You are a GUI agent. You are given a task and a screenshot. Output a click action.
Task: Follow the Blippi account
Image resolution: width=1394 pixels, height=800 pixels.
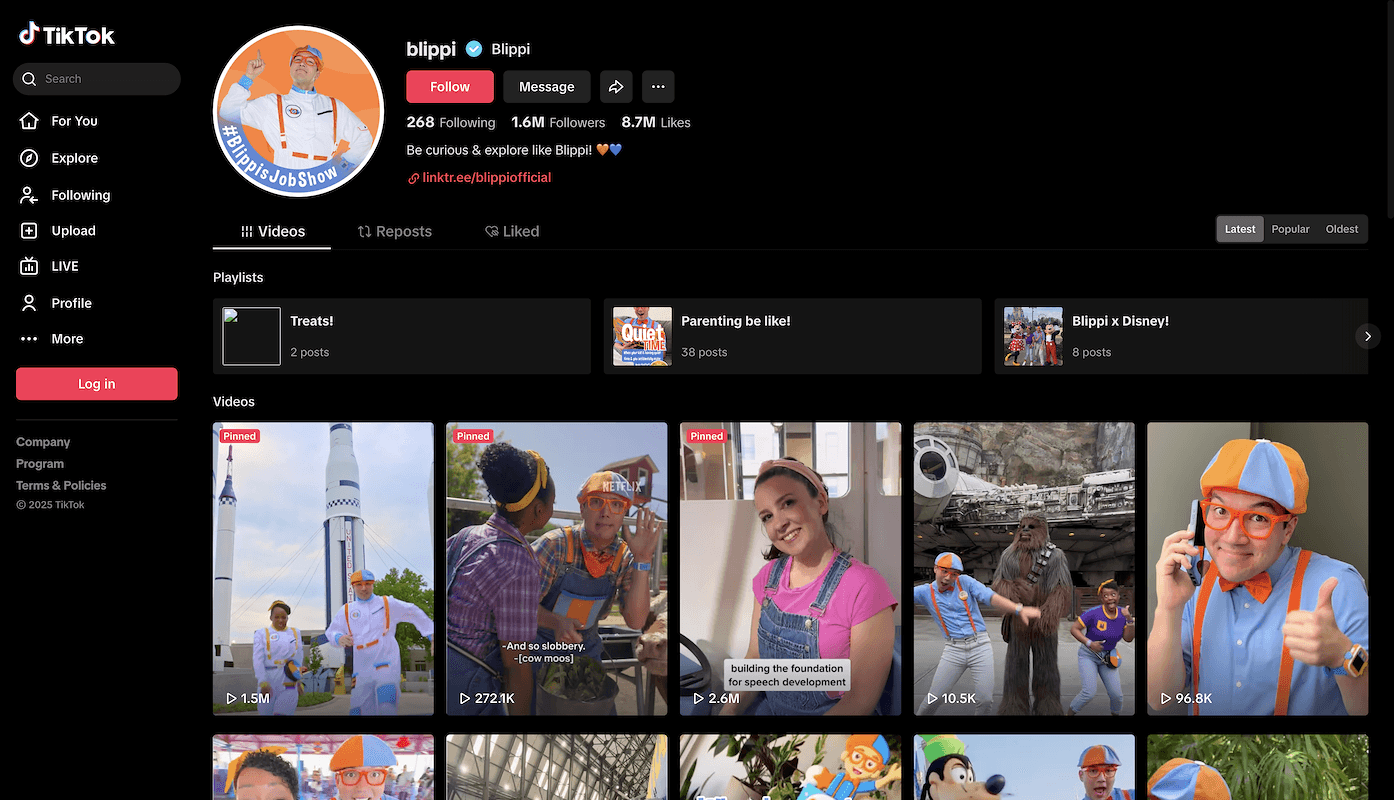tap(449, 86)
